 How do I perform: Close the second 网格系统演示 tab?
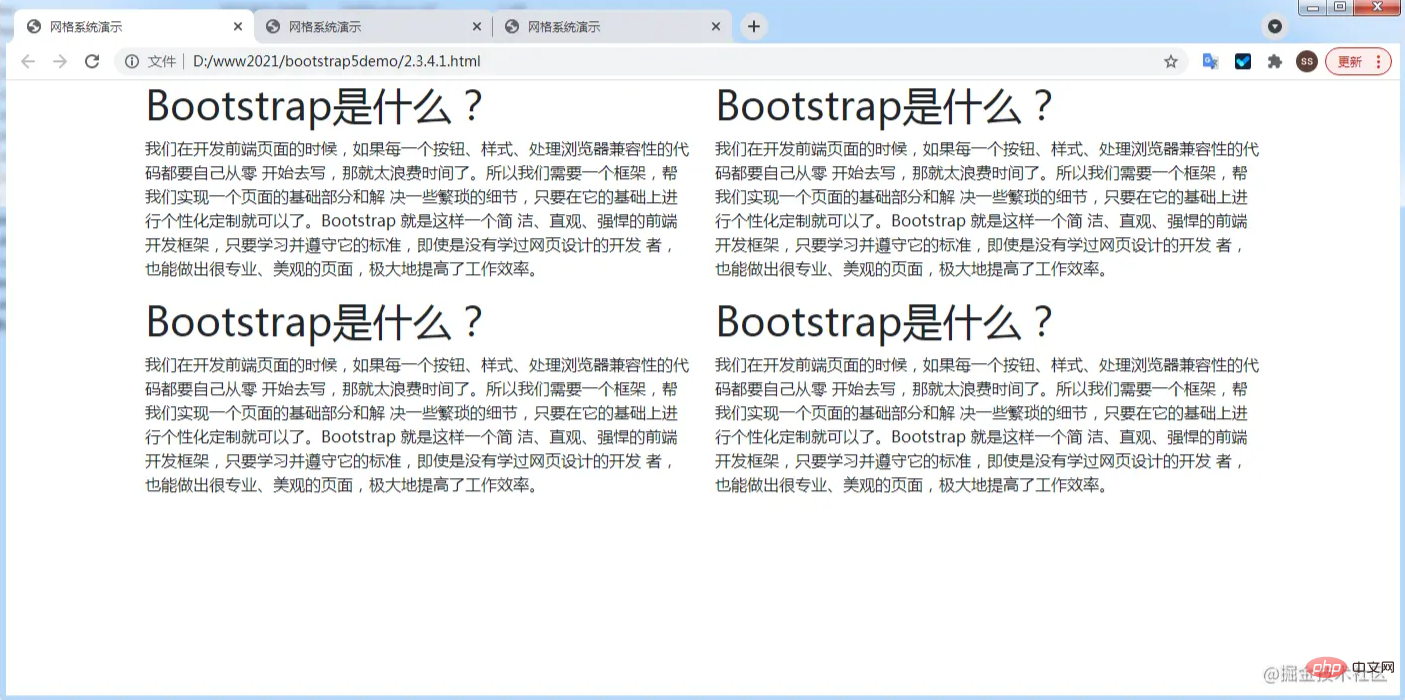(476, 27)
